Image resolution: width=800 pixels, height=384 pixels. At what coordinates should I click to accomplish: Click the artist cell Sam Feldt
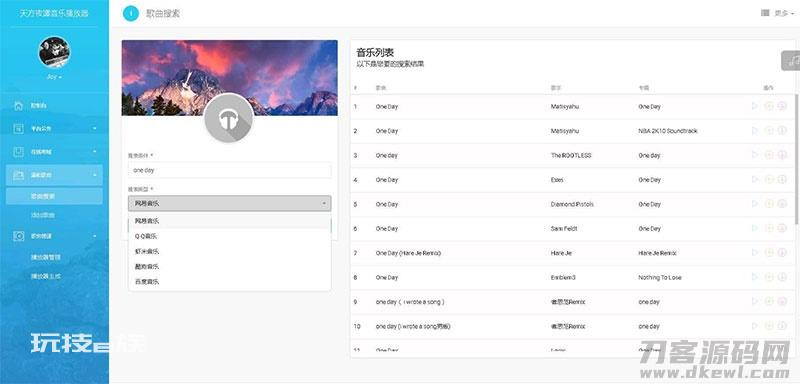(563, 228)
